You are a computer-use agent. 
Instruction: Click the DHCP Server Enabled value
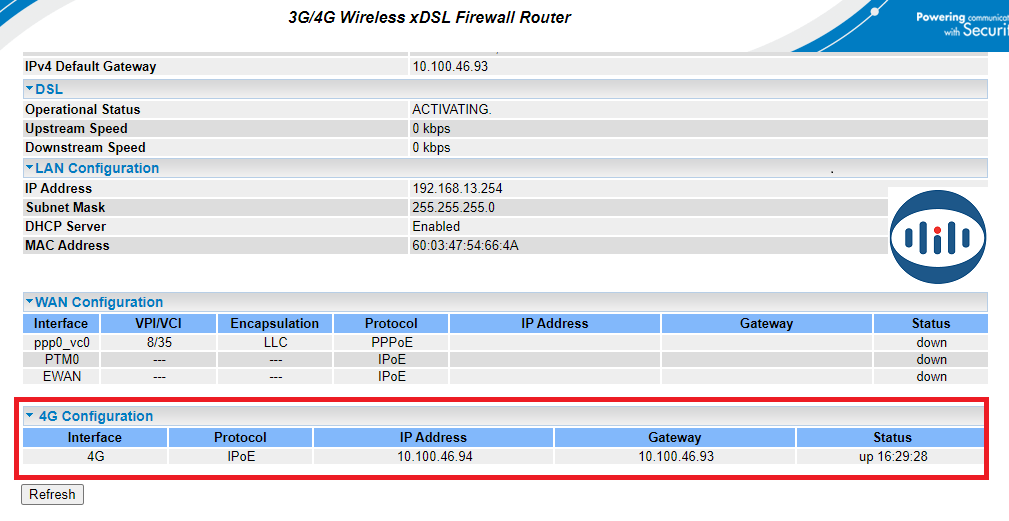[x=436, y=226]
